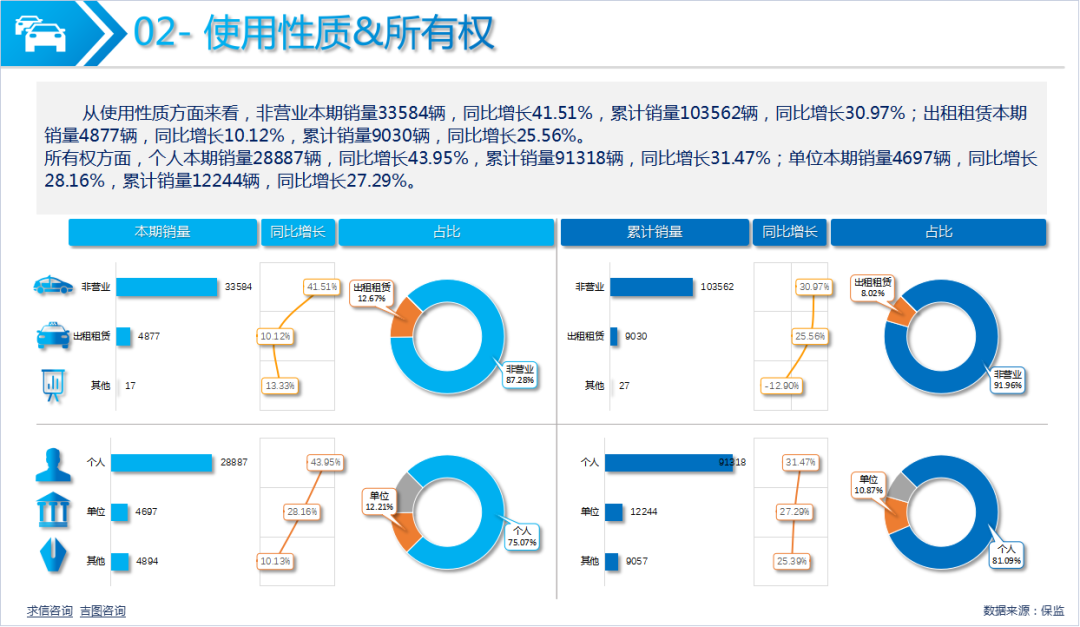Select the 个人 person silhouette icon
The height and width of the screenshot is (627, 1080).
coord(53,464)
